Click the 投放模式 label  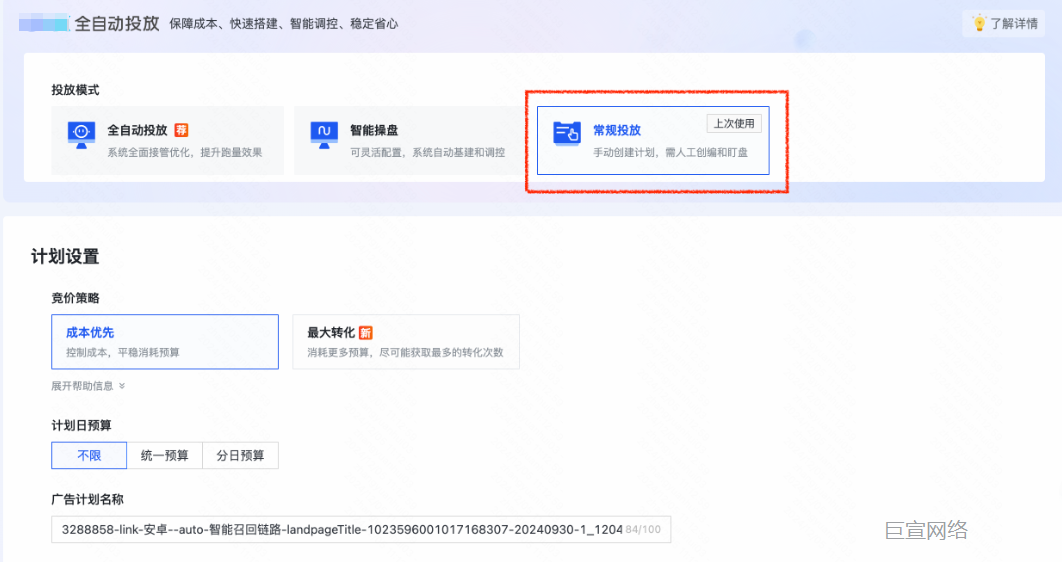75,90
